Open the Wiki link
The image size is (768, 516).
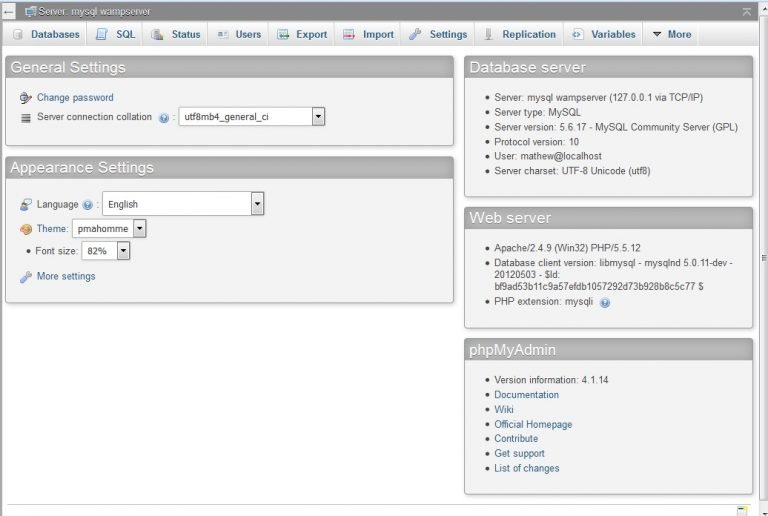(x=504, y=409)
